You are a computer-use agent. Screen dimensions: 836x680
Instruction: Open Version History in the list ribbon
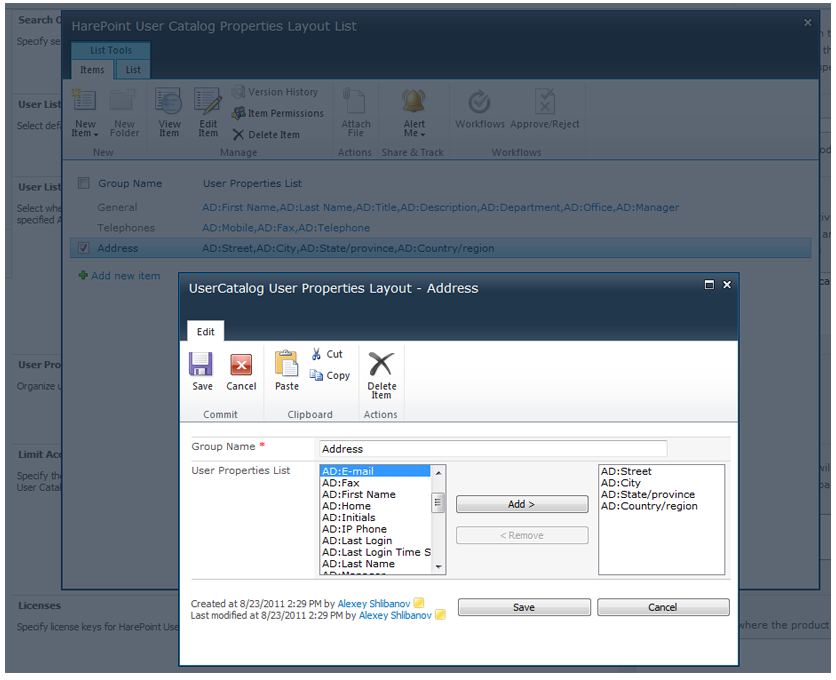275,92
